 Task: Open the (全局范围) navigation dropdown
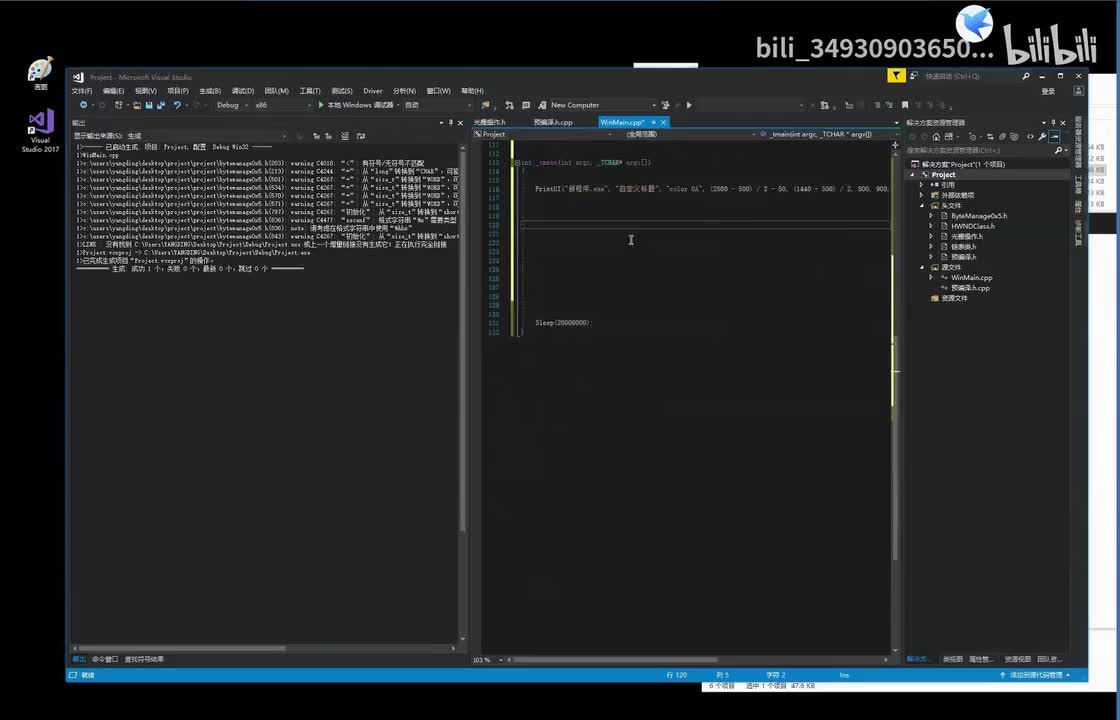point(689,134)
